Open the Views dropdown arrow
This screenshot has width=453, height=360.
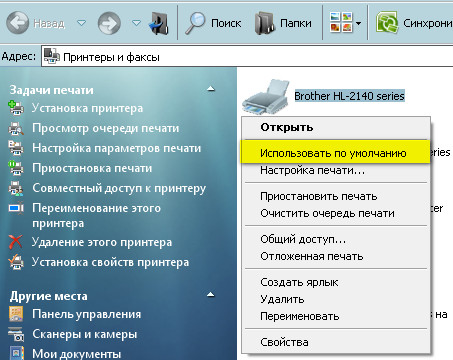pyautogui.click(x=359, y=23)
